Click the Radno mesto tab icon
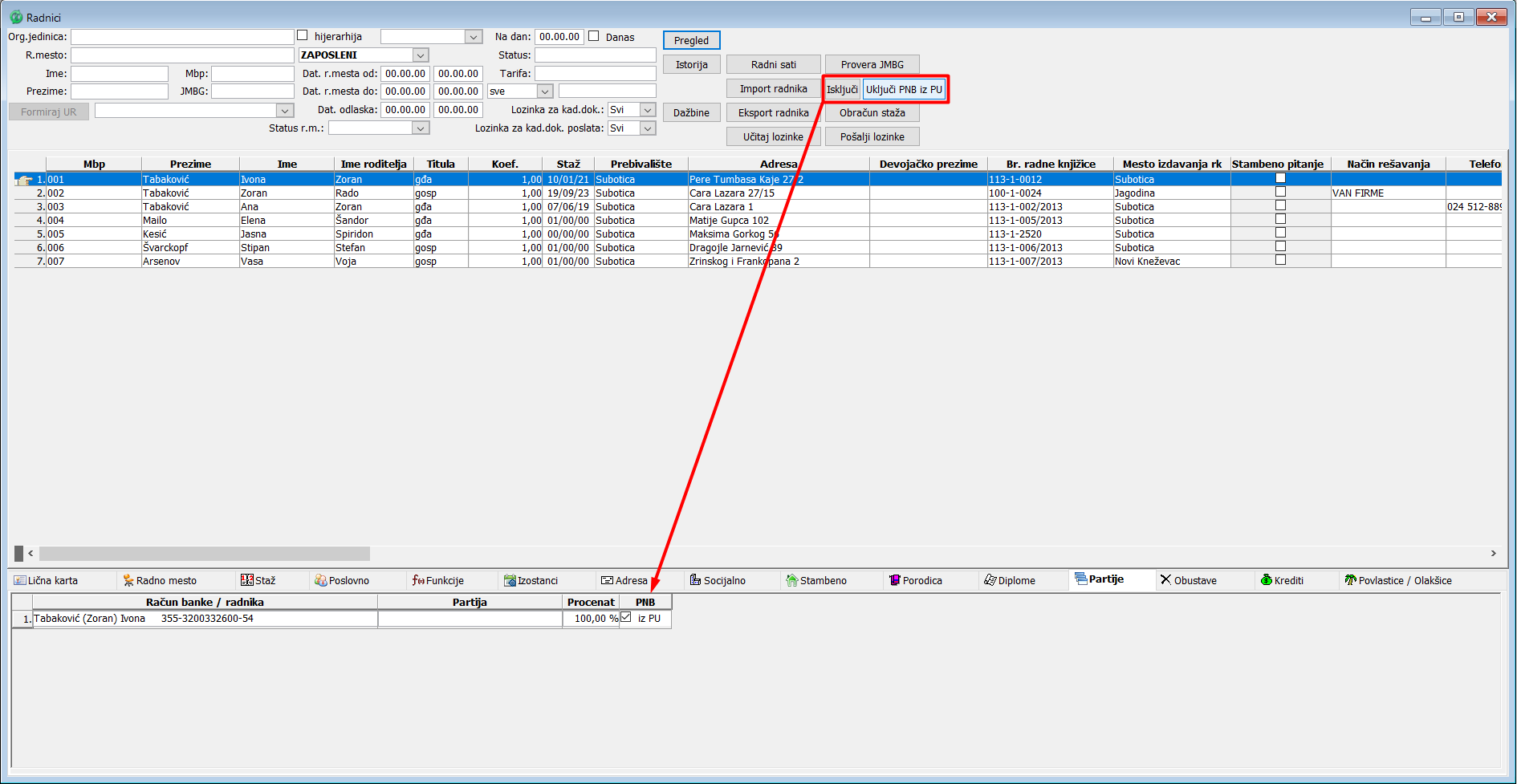The width and height of the screenshot is (1517, 784). pos(128,580)
